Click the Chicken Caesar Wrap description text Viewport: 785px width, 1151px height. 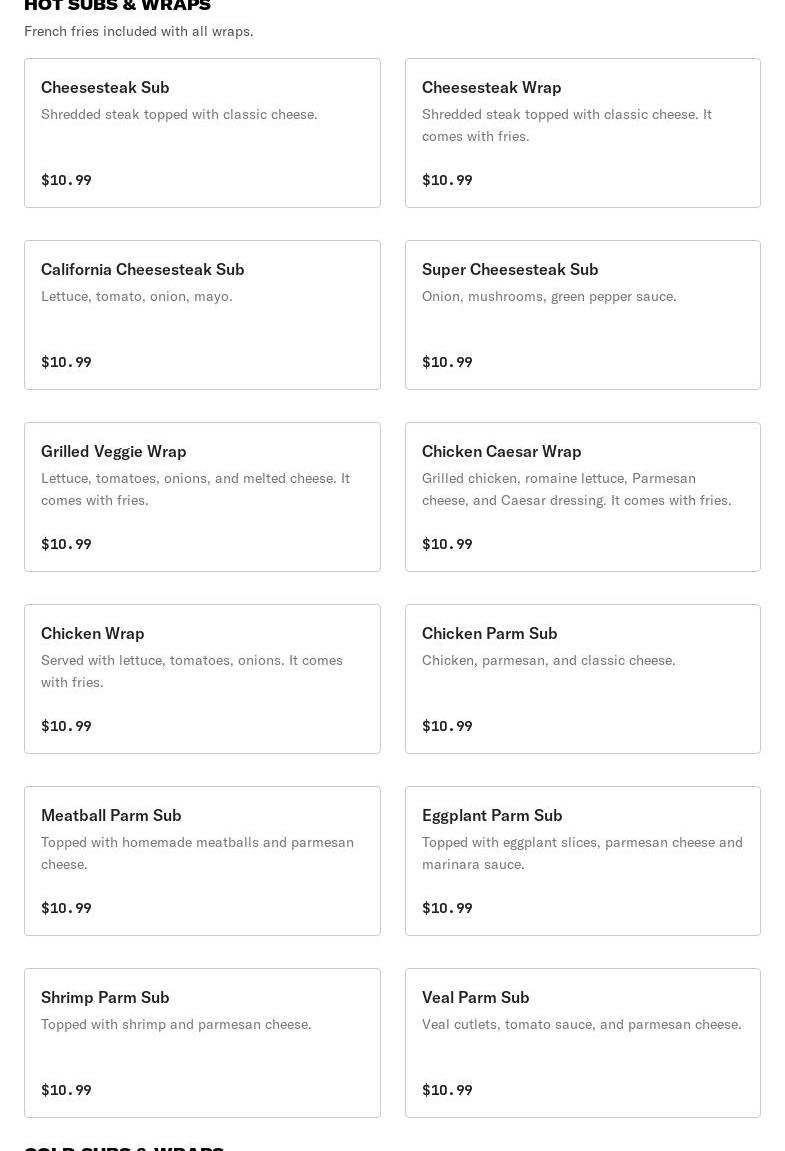[576, 489]
